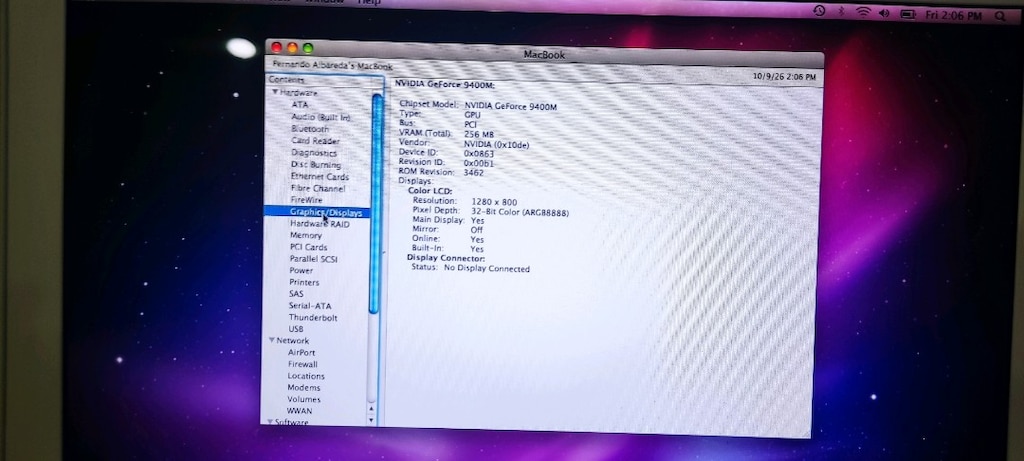
Task: Select Thunderbolt entry
Action: pyautogui.click(x=313, y=317)
